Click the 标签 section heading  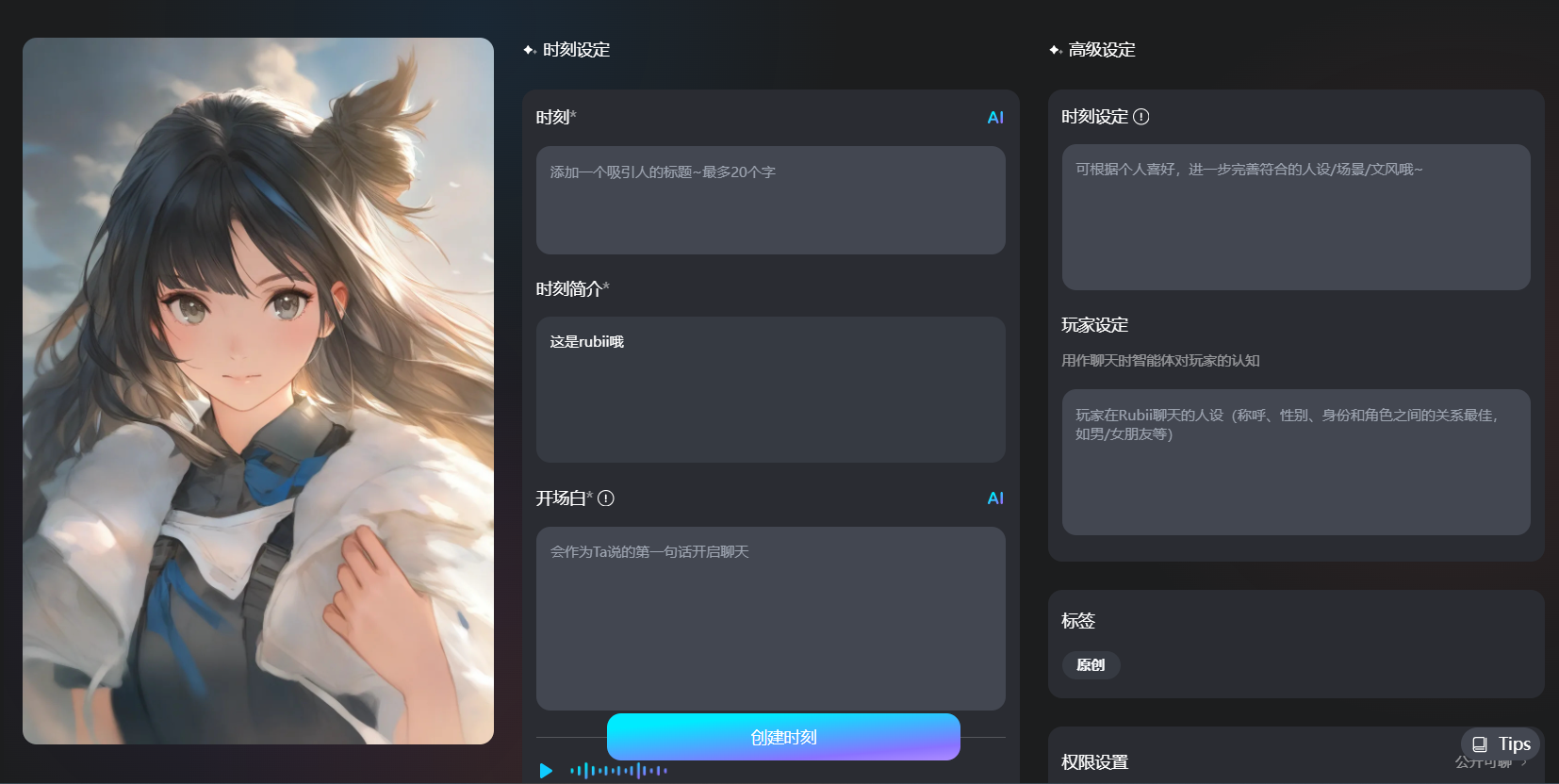1078,621
